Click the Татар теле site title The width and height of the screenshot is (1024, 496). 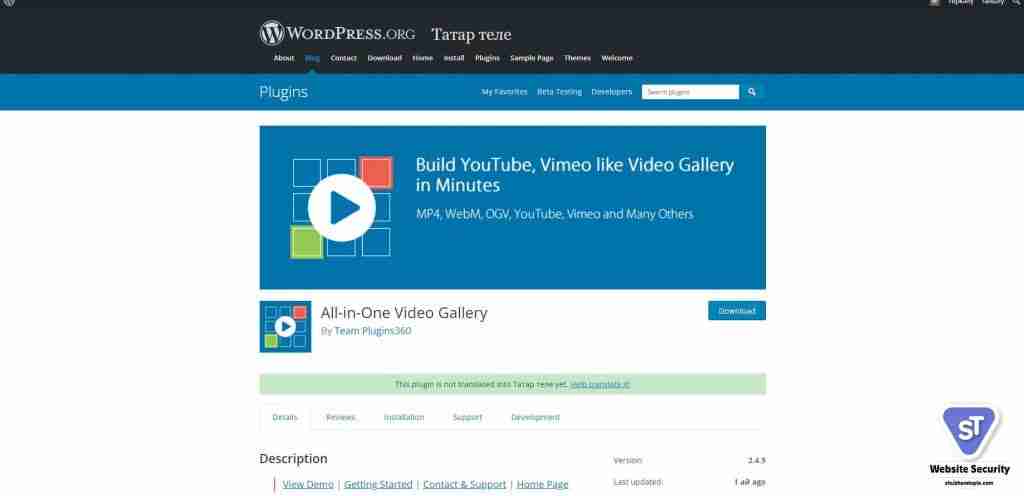472,35
